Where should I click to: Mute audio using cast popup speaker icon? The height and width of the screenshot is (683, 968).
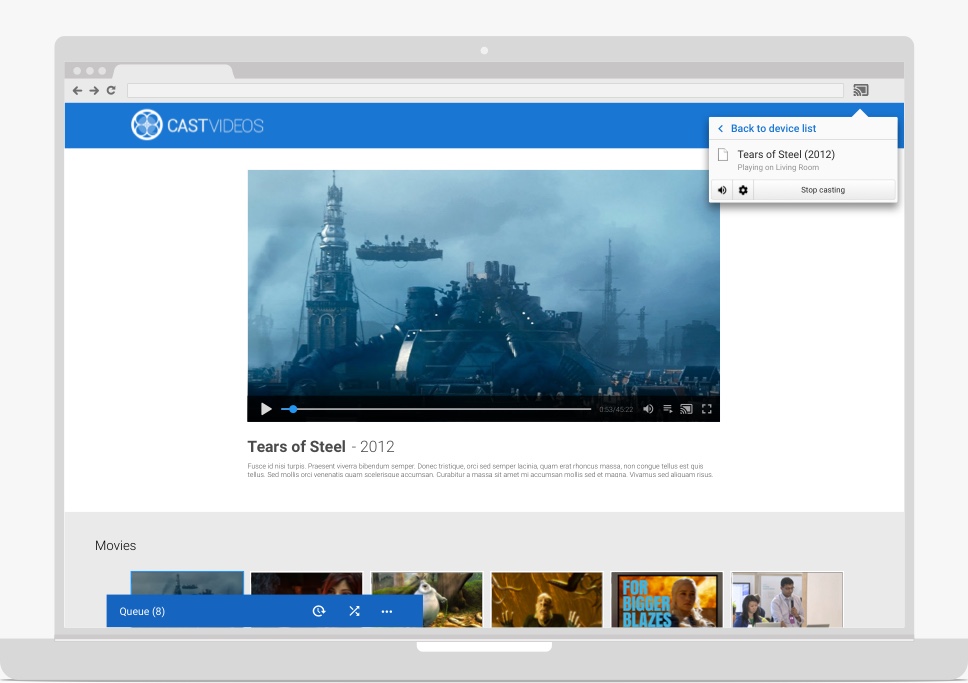[722, 190]
